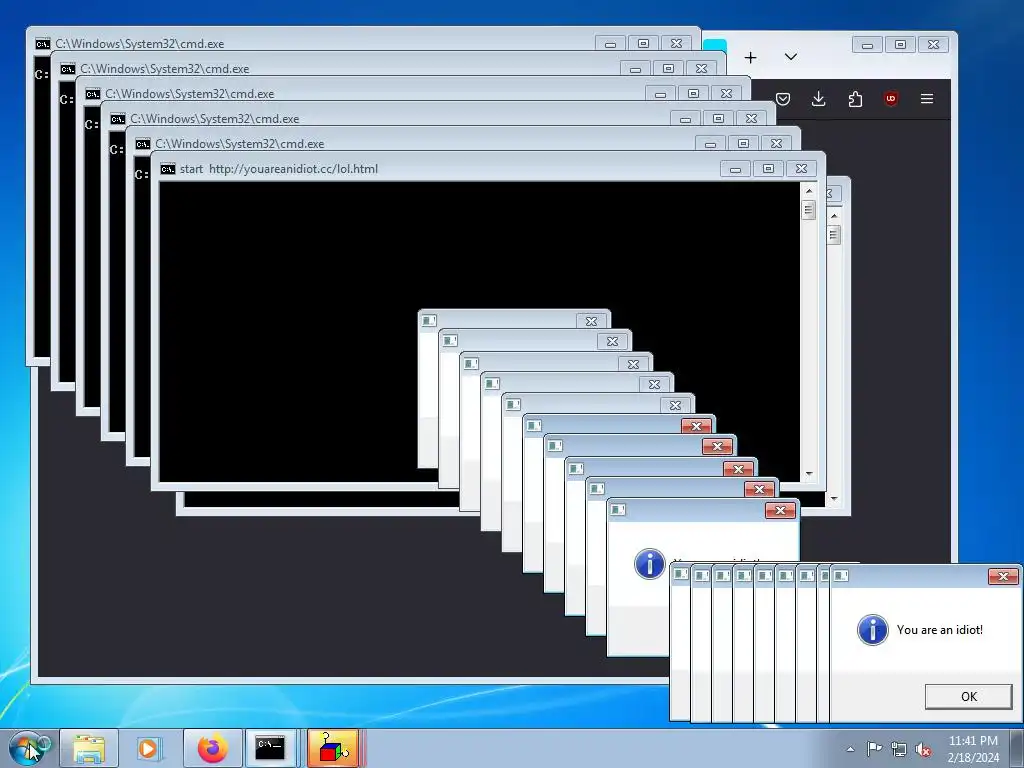Click the muted volume tray icon
The width and height of the screenshot is (1024, 768).
pyautogui.click(x=923, y=750)
